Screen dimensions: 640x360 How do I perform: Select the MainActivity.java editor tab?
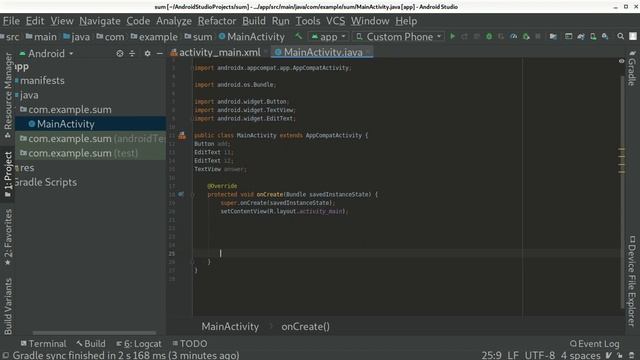322,52
